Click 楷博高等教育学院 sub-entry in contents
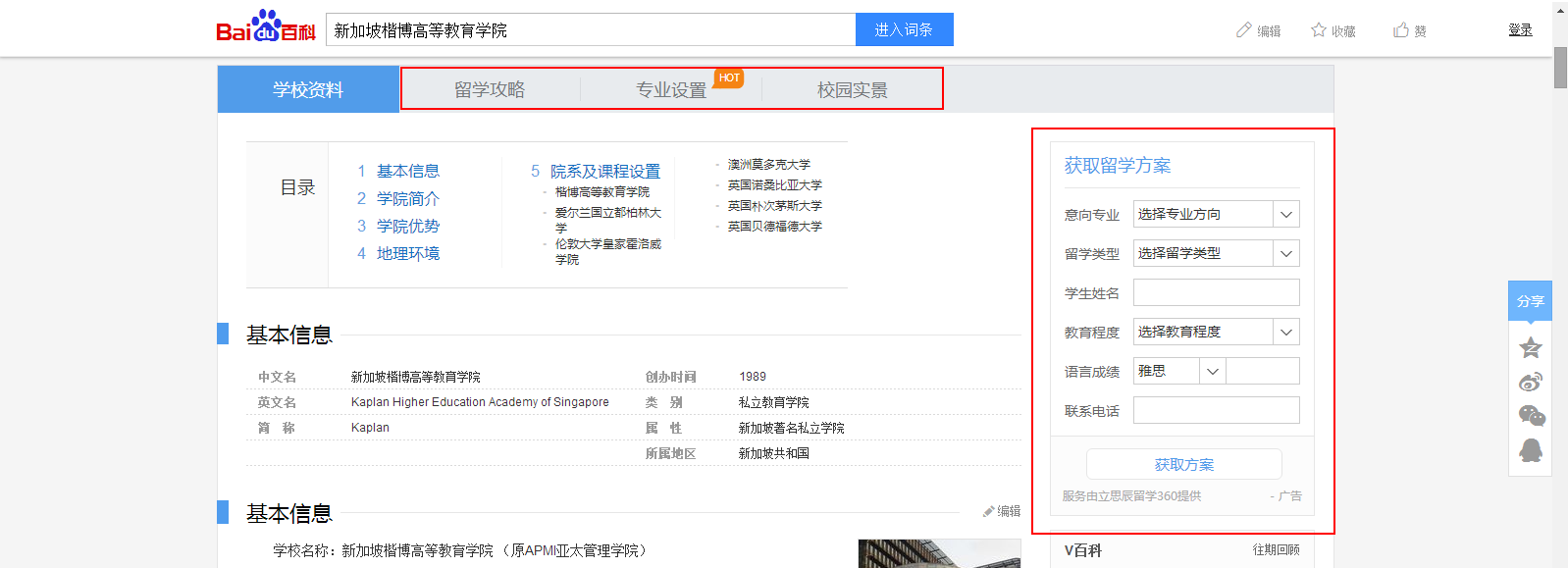The width and height of the screenshot is (1568, 568). tap(602, 192)
